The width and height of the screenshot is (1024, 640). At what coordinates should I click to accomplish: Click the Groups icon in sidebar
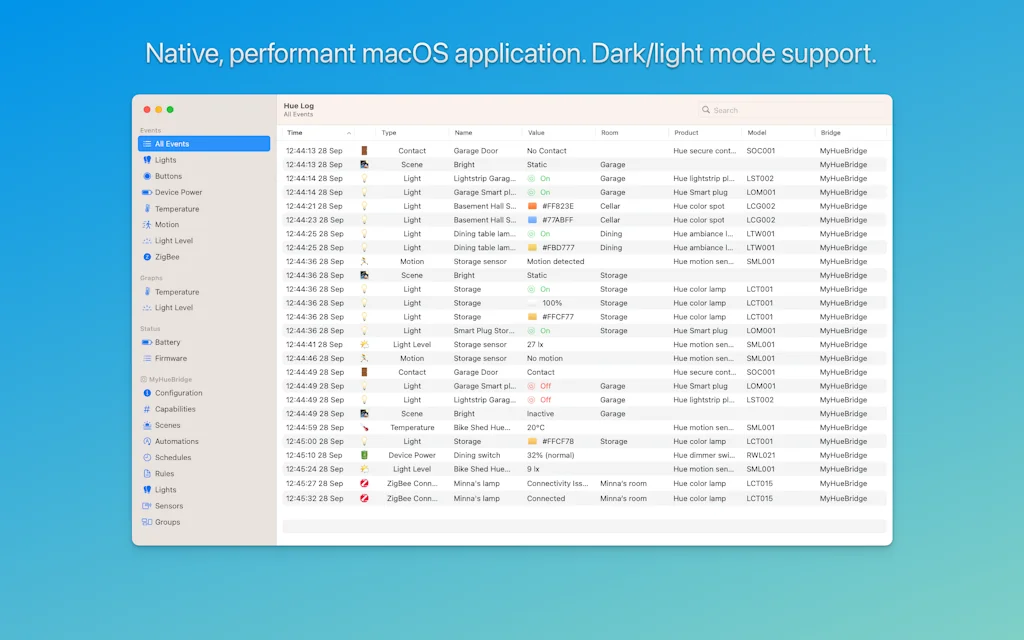[x=147, y=522]
